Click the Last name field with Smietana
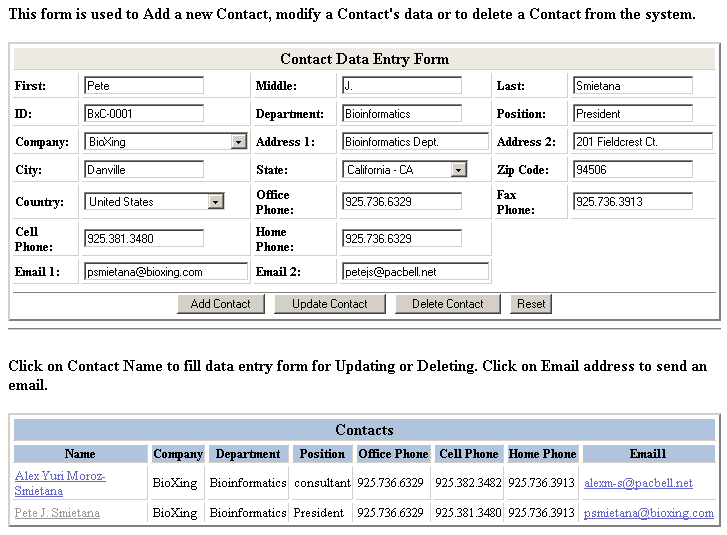 [632, 86]
